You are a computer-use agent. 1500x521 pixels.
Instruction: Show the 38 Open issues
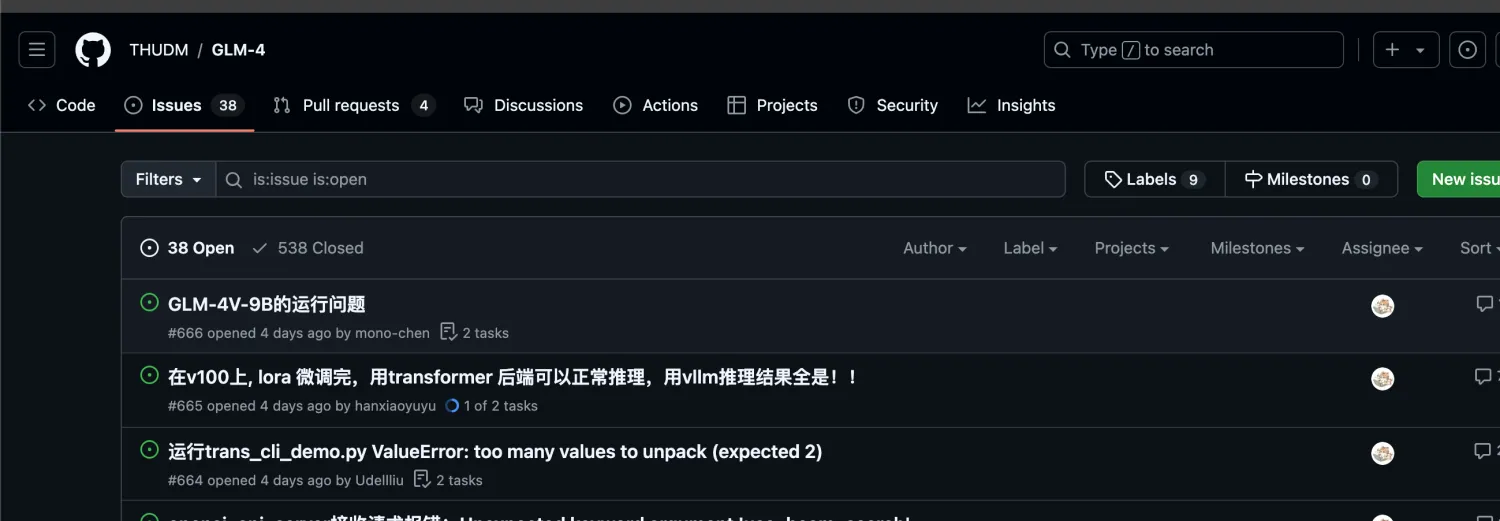click(187, 248)
